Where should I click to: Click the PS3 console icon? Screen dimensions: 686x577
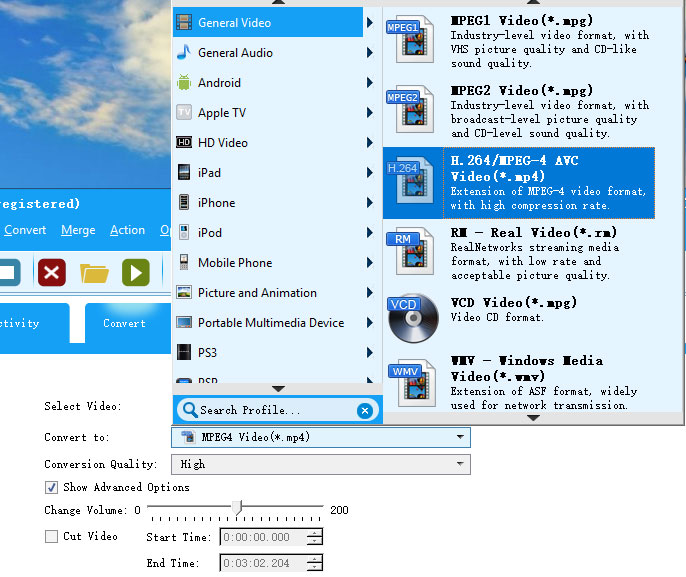tap(184, 352)
